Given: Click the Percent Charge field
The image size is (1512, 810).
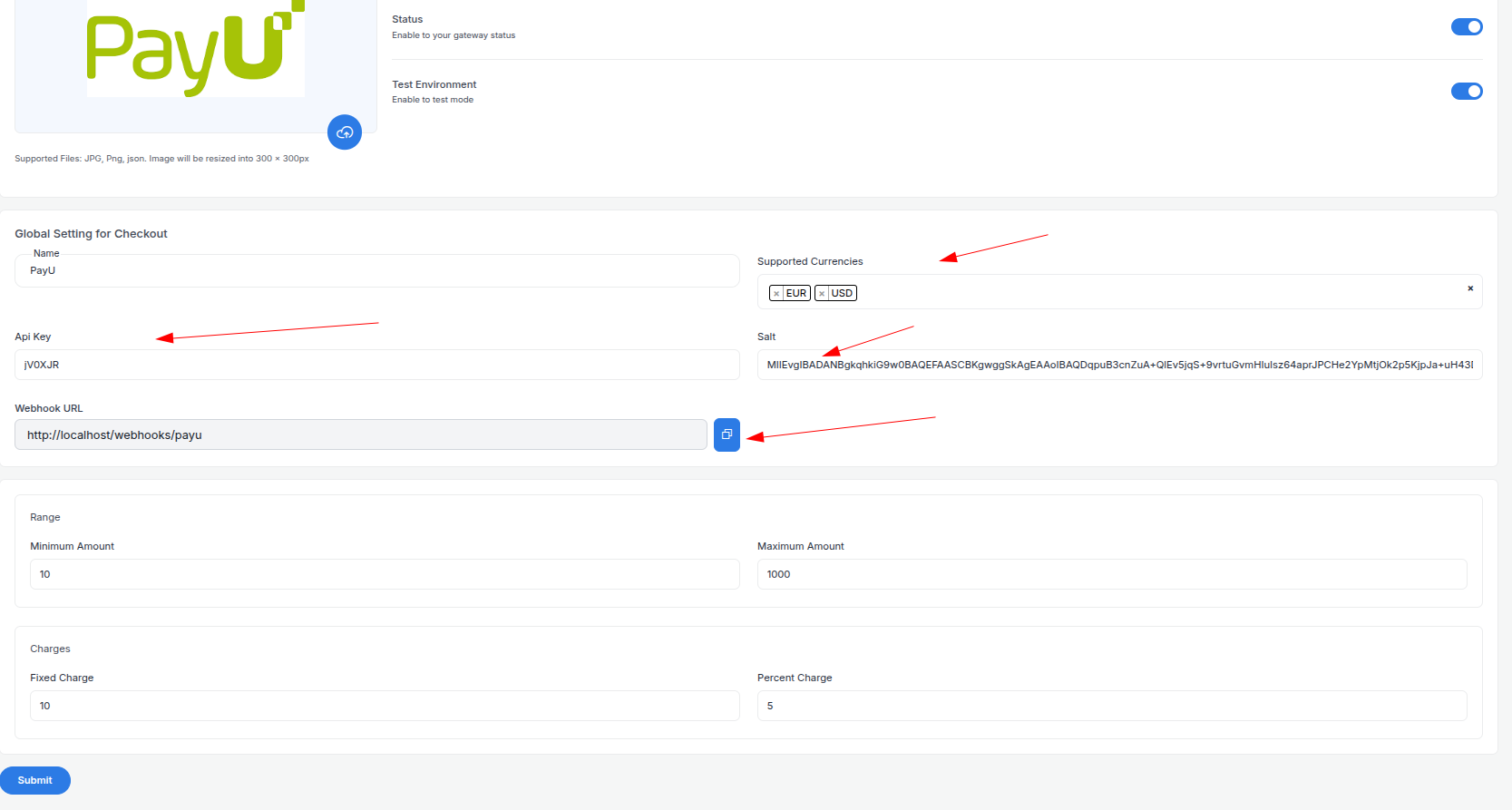Looking at the screenshot, I should click(x=1112, y=706).
